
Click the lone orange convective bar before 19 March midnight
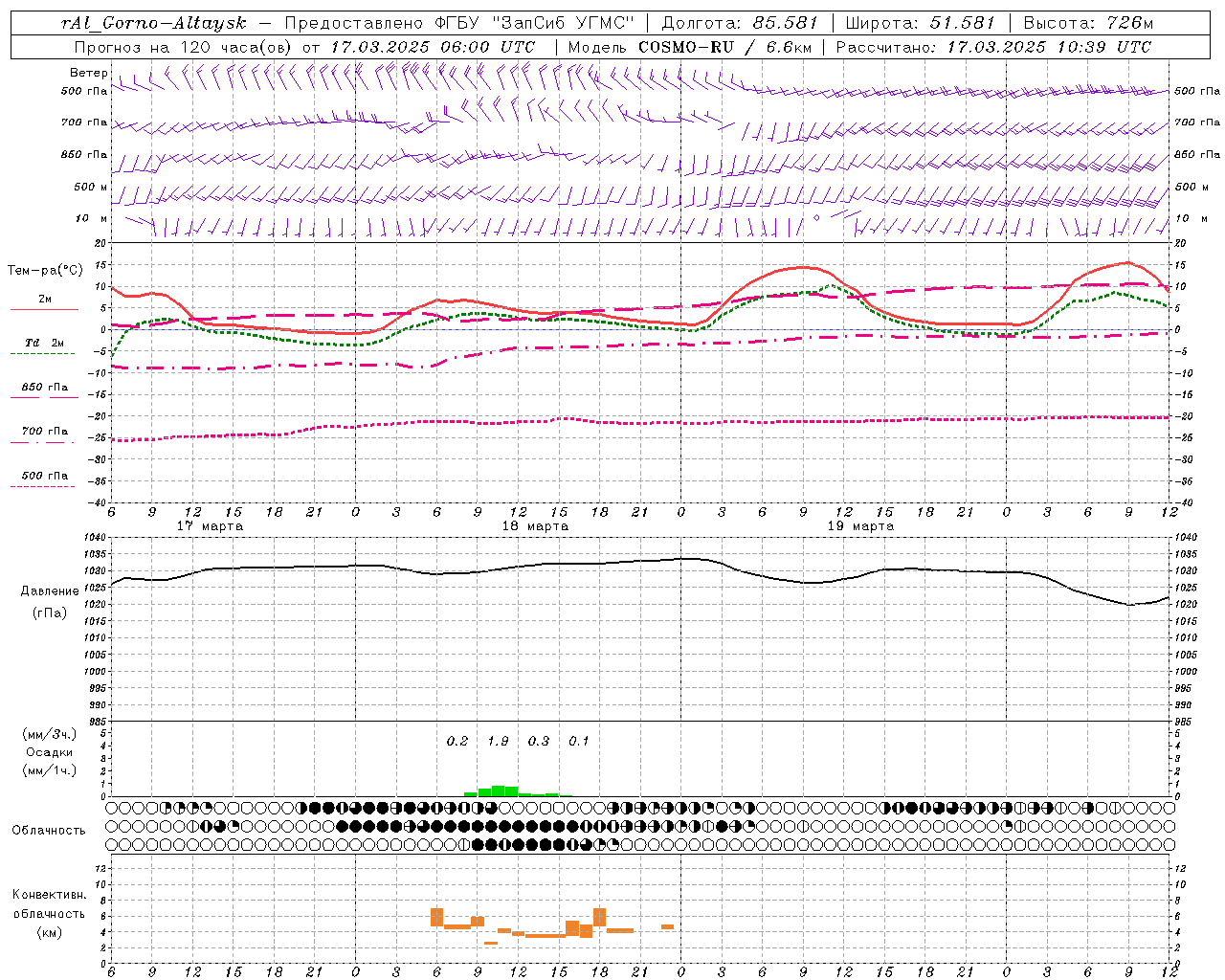[x=668, y=926]
